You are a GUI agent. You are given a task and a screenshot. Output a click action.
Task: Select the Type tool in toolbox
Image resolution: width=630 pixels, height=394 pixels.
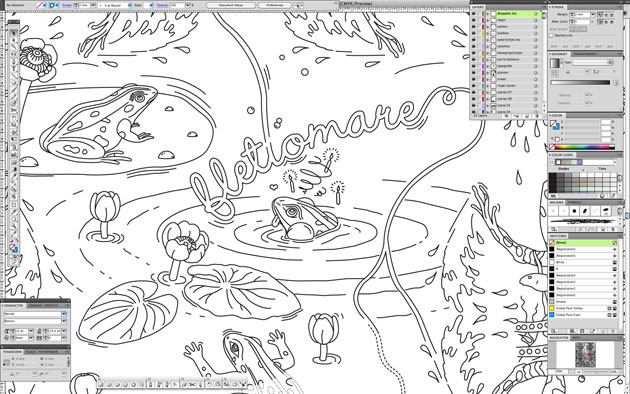(14, 69)
